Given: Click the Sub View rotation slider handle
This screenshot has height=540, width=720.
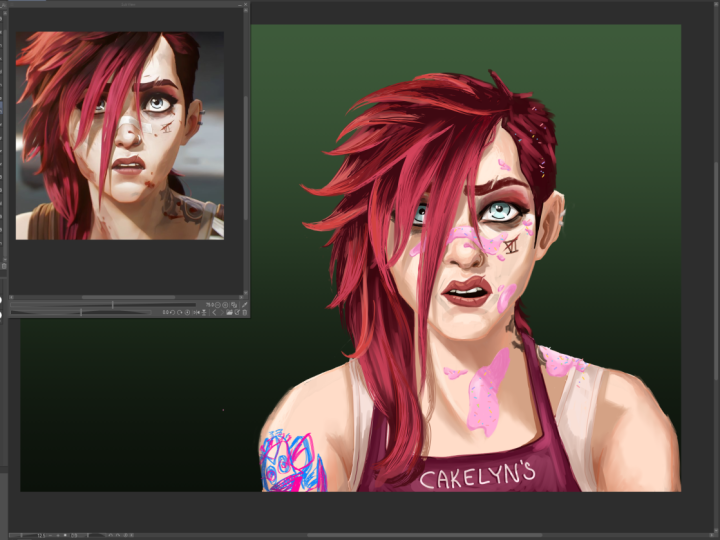Looking at the screenshot, I should tap(81, 312).
